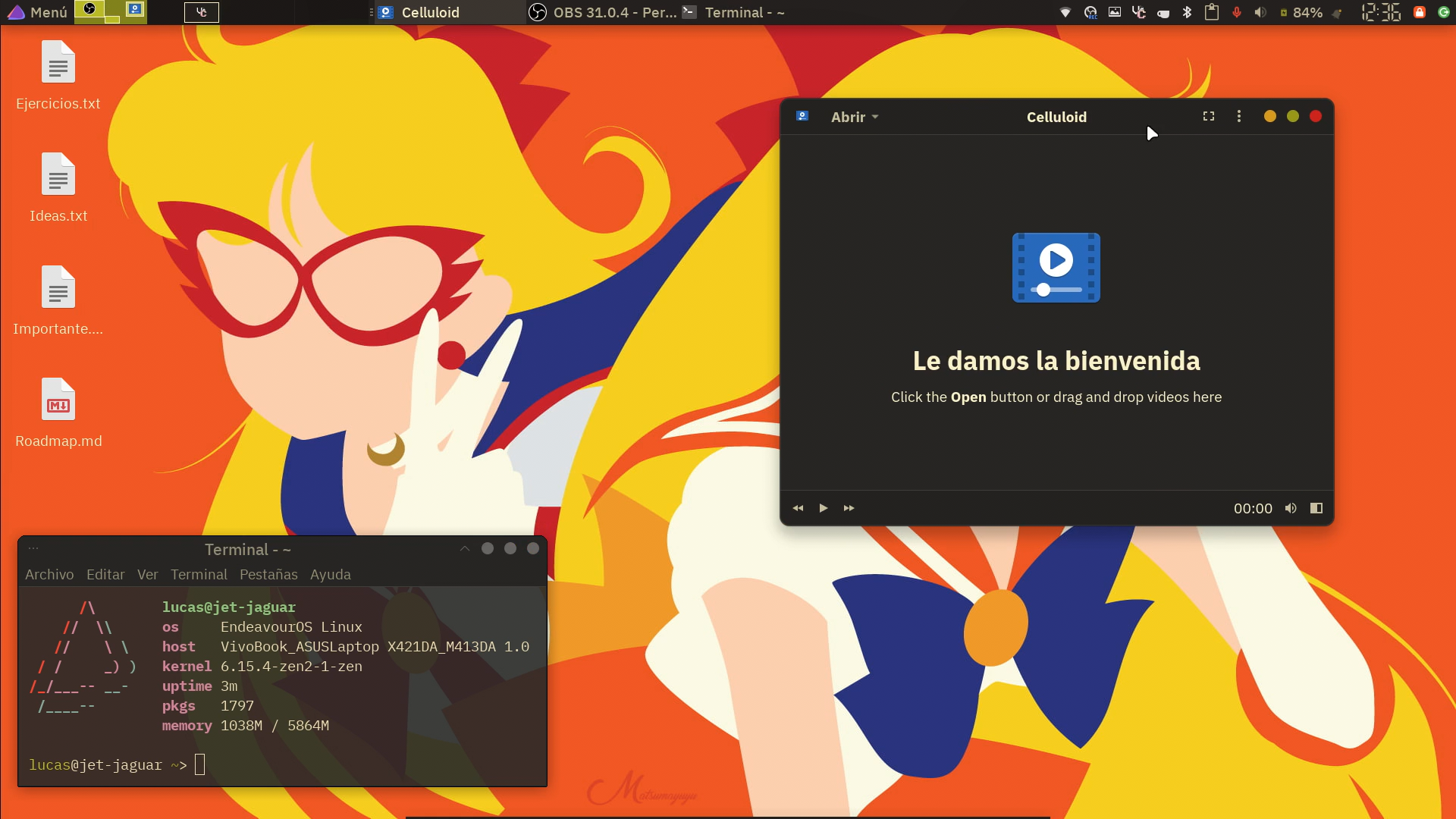Click the pkgs value "1797"
1456x819 pixels.
pyautogui.click(x=237, y=705)
